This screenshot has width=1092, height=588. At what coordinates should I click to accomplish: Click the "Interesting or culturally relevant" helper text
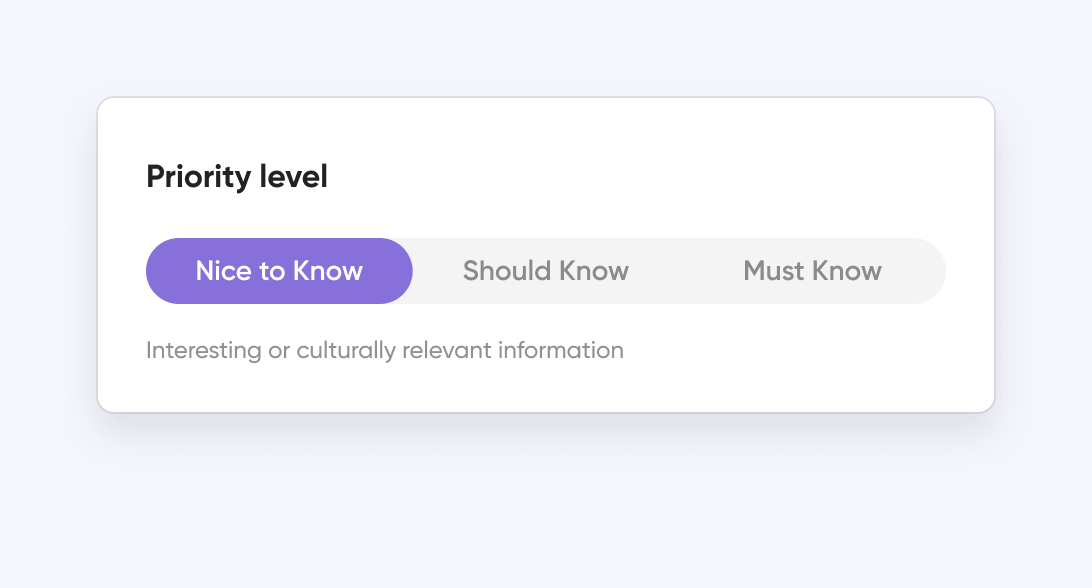384,350
